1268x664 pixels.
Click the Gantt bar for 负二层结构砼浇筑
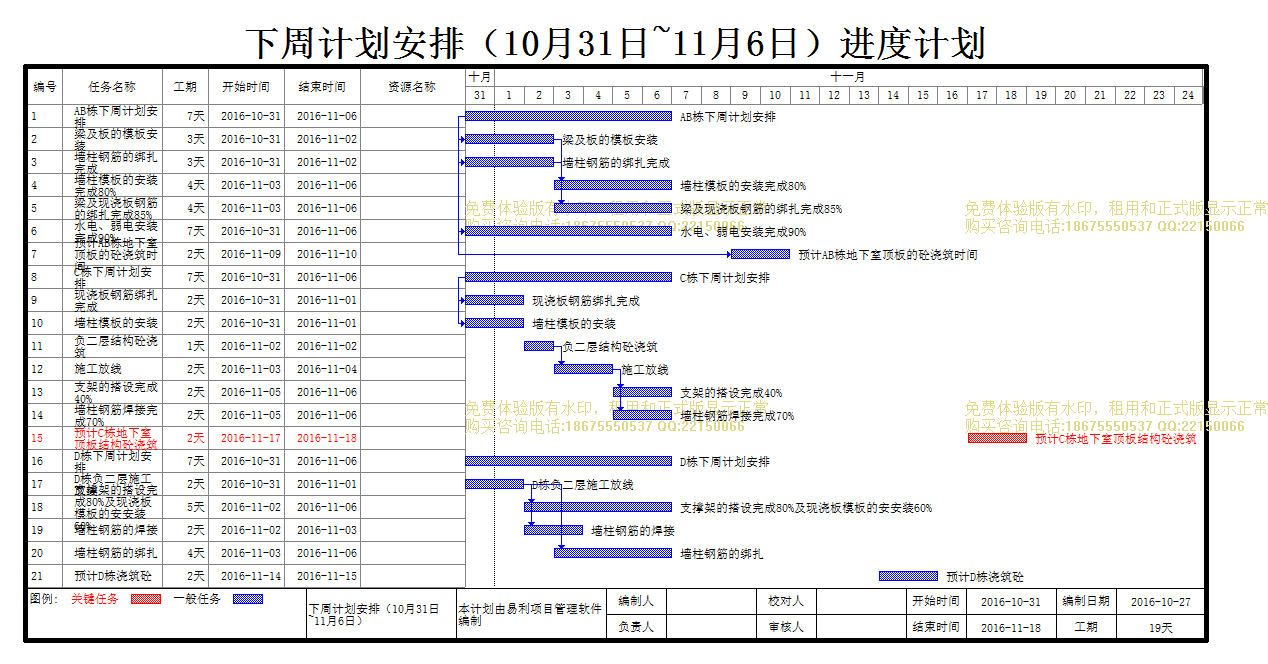539,346
